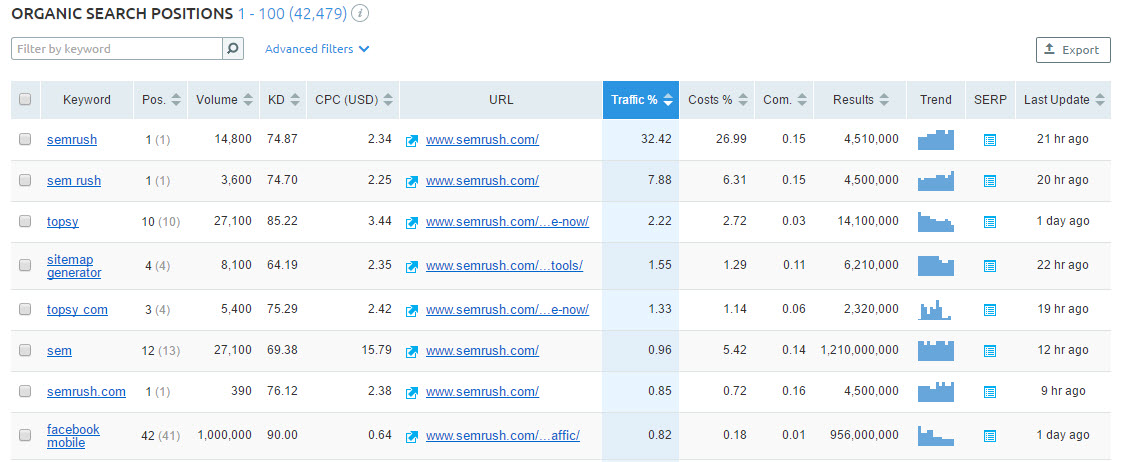Open external link icon for sem row
1126x462 pixels.
click(x=411, y=351)
